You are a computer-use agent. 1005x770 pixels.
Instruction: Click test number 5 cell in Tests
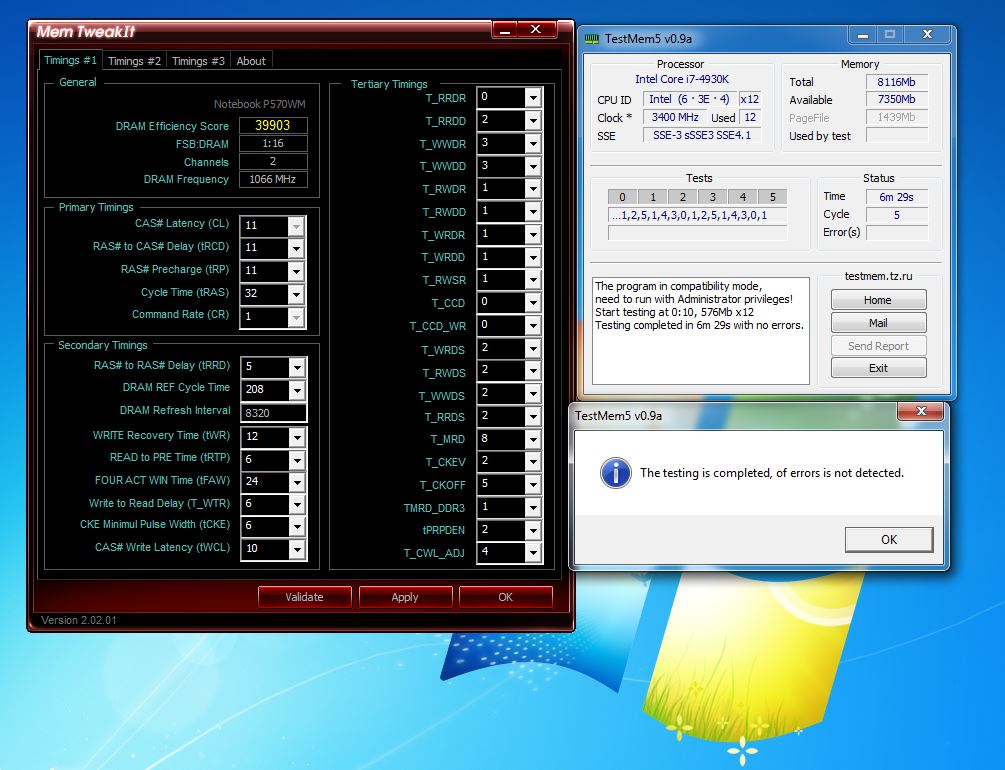click(772, 197)
